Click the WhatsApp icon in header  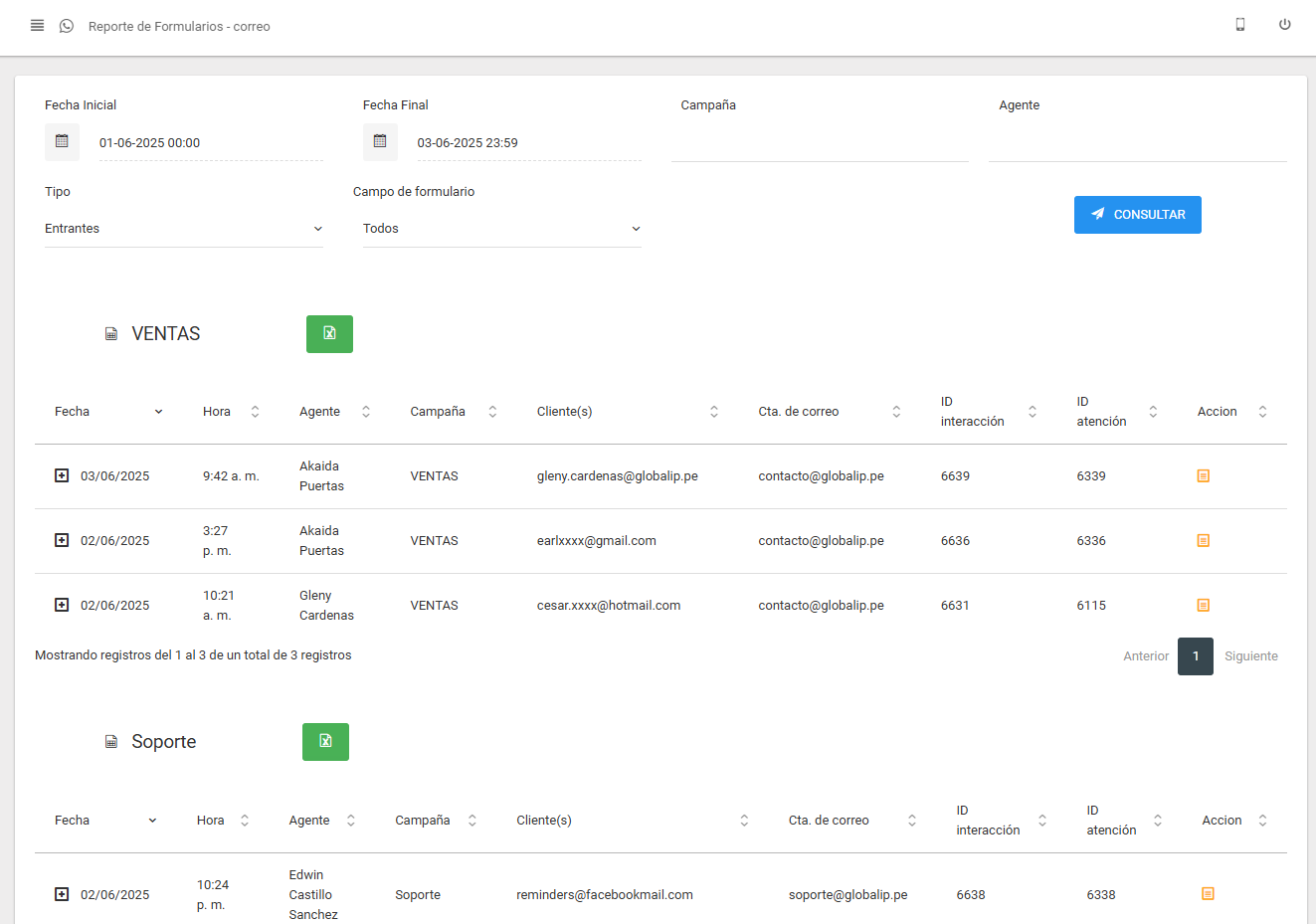click(x=67, y=26)
